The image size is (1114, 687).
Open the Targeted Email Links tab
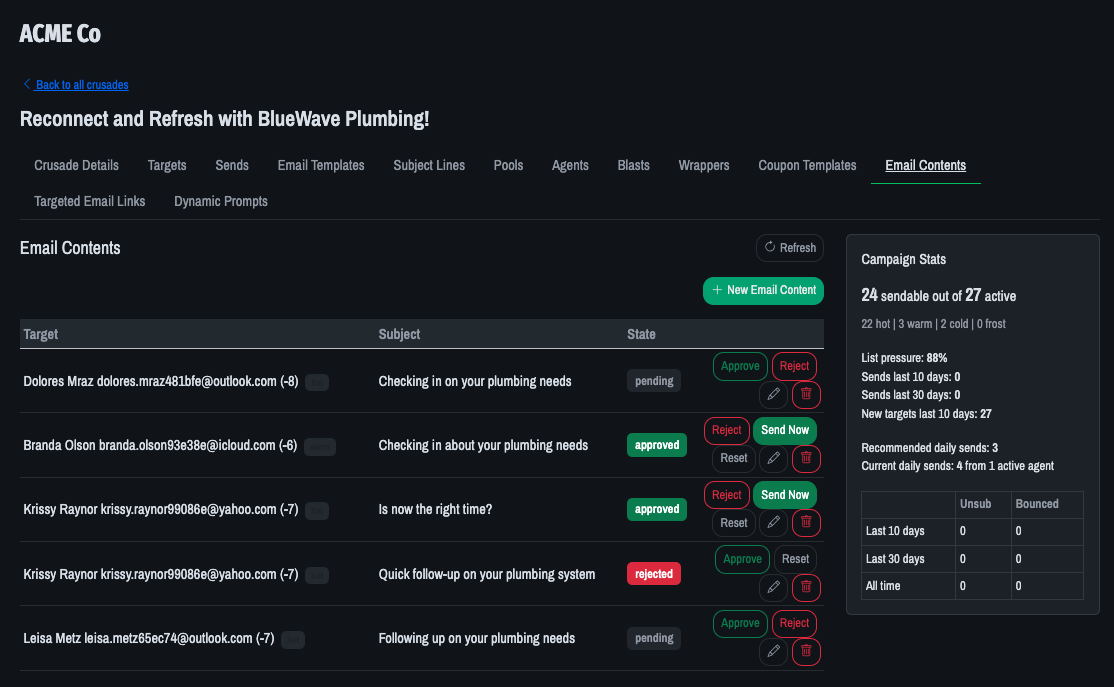90,201
